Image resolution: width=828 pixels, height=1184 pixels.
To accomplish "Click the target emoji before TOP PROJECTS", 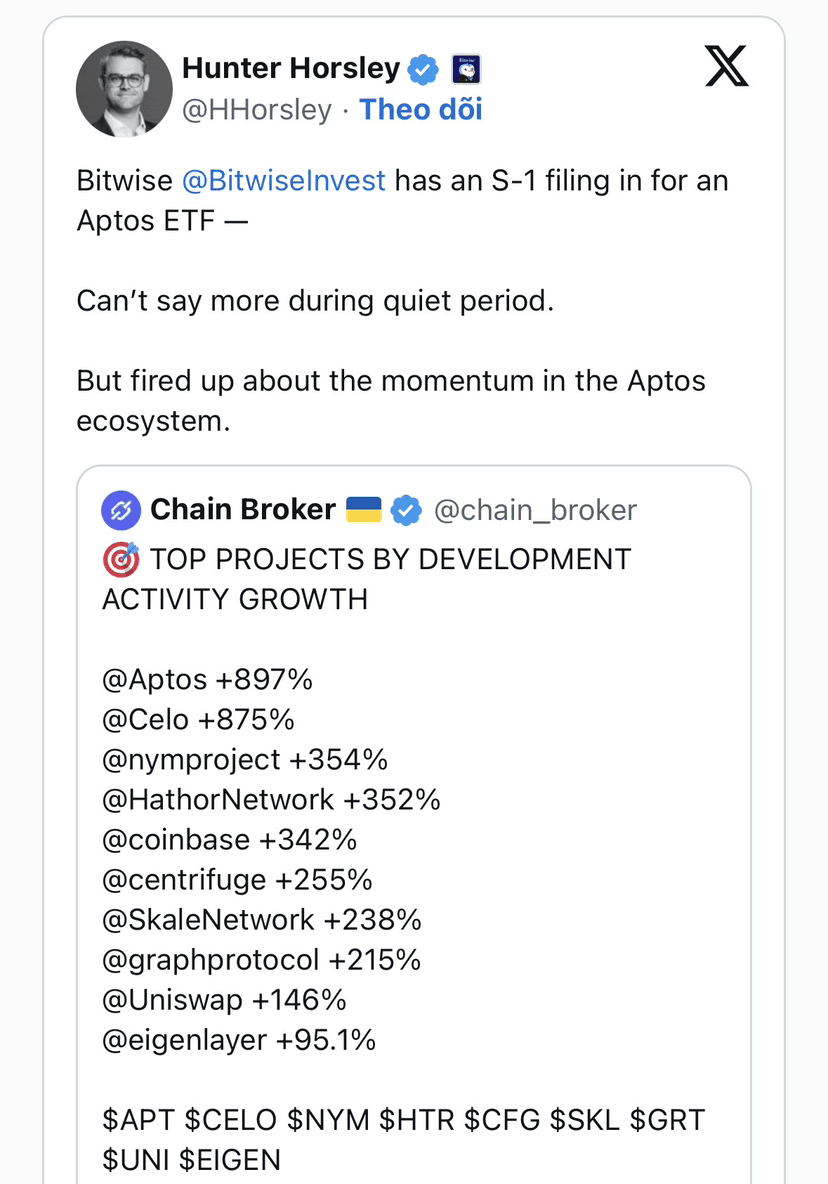I will [x=121, y=559].
